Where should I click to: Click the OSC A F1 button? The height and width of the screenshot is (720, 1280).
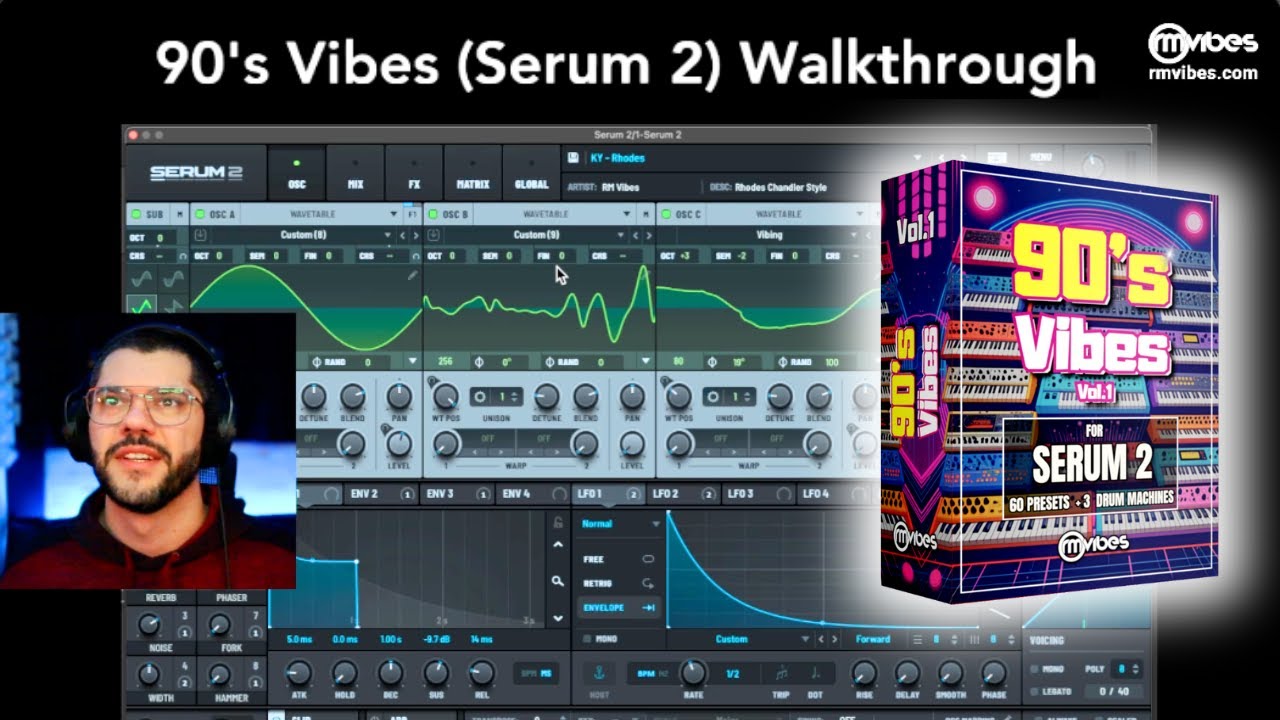(412, 214)
